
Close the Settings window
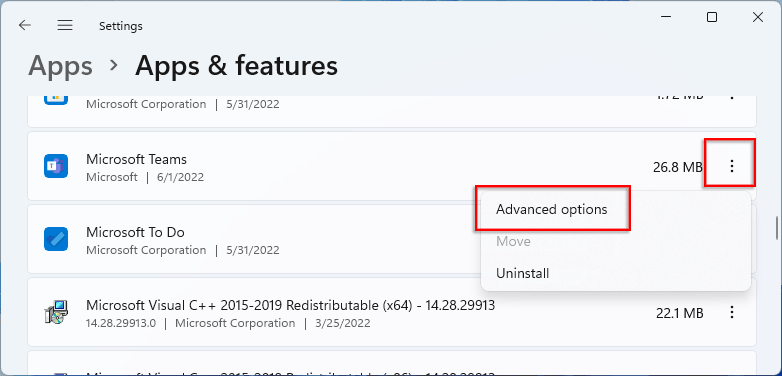[x=758, y=17]
